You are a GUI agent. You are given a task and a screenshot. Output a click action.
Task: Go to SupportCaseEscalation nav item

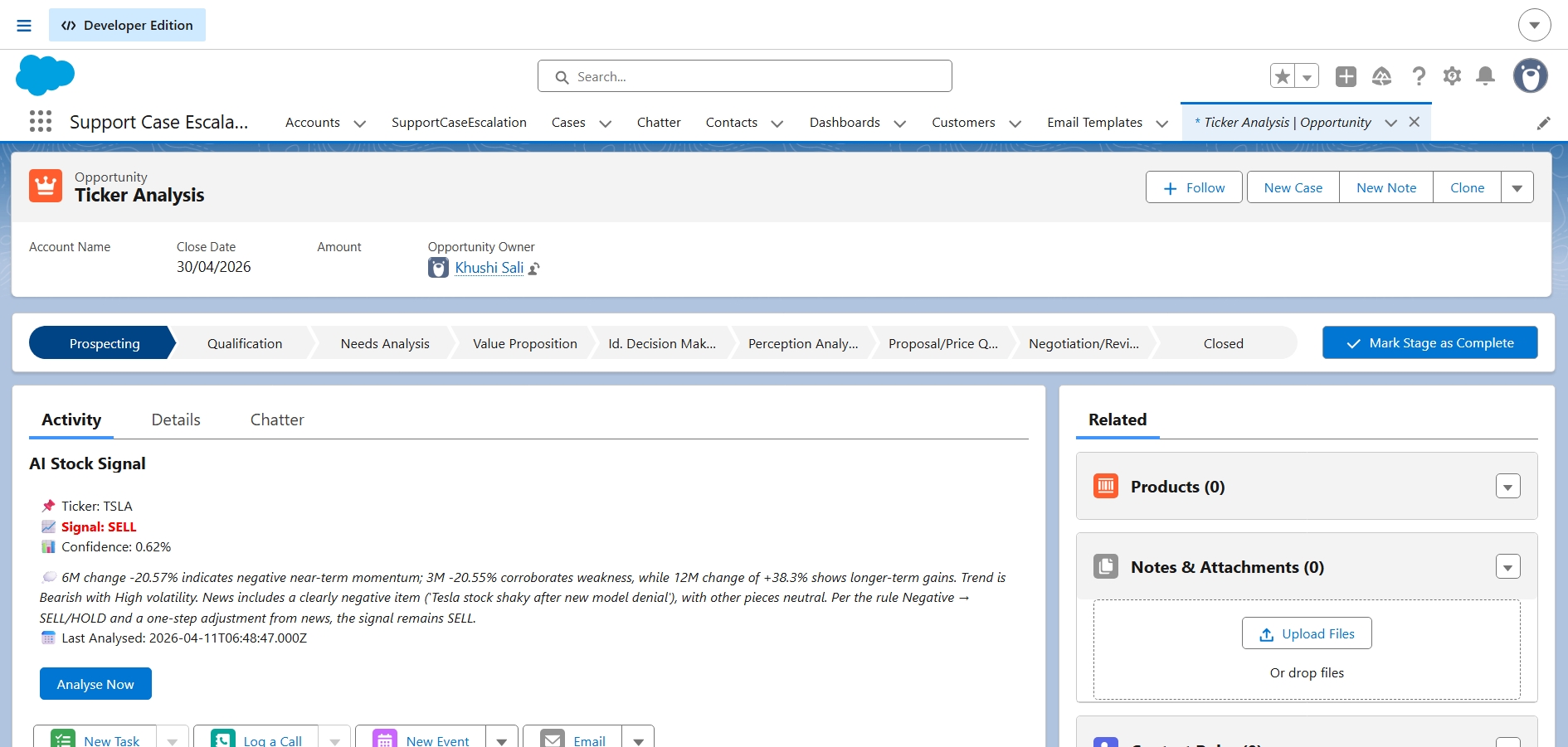459,122
